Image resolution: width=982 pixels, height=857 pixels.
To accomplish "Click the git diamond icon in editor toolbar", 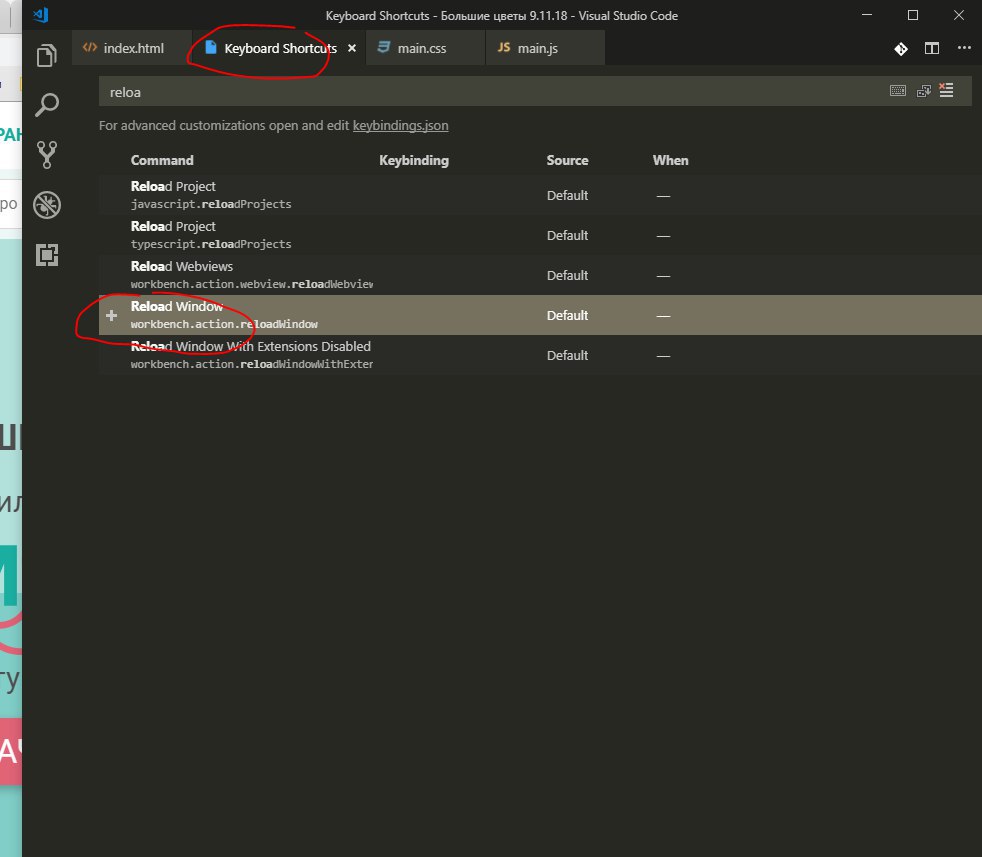I will click(901, 48).
